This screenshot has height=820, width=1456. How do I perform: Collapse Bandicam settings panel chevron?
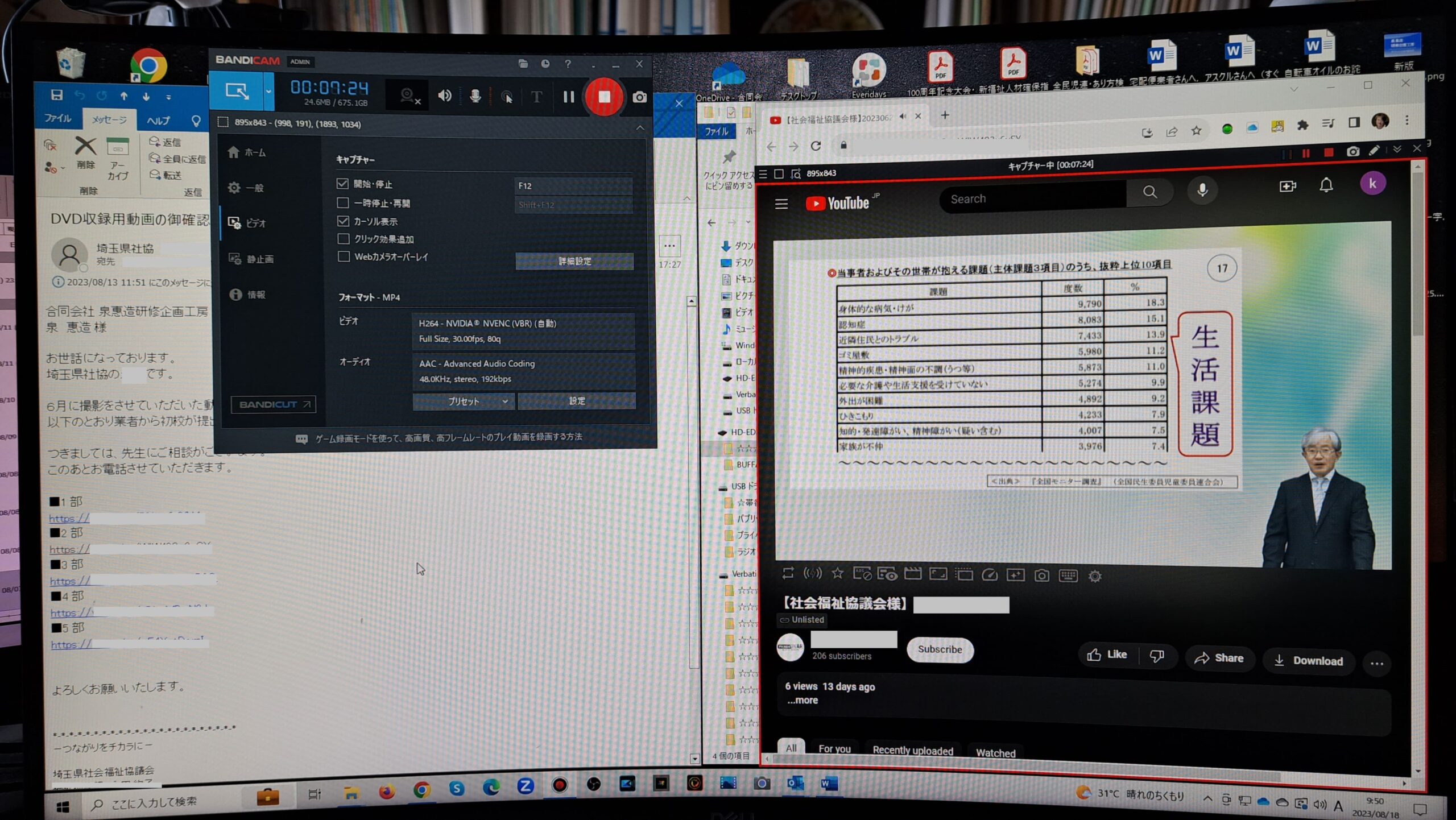click(x=640, y=127)
